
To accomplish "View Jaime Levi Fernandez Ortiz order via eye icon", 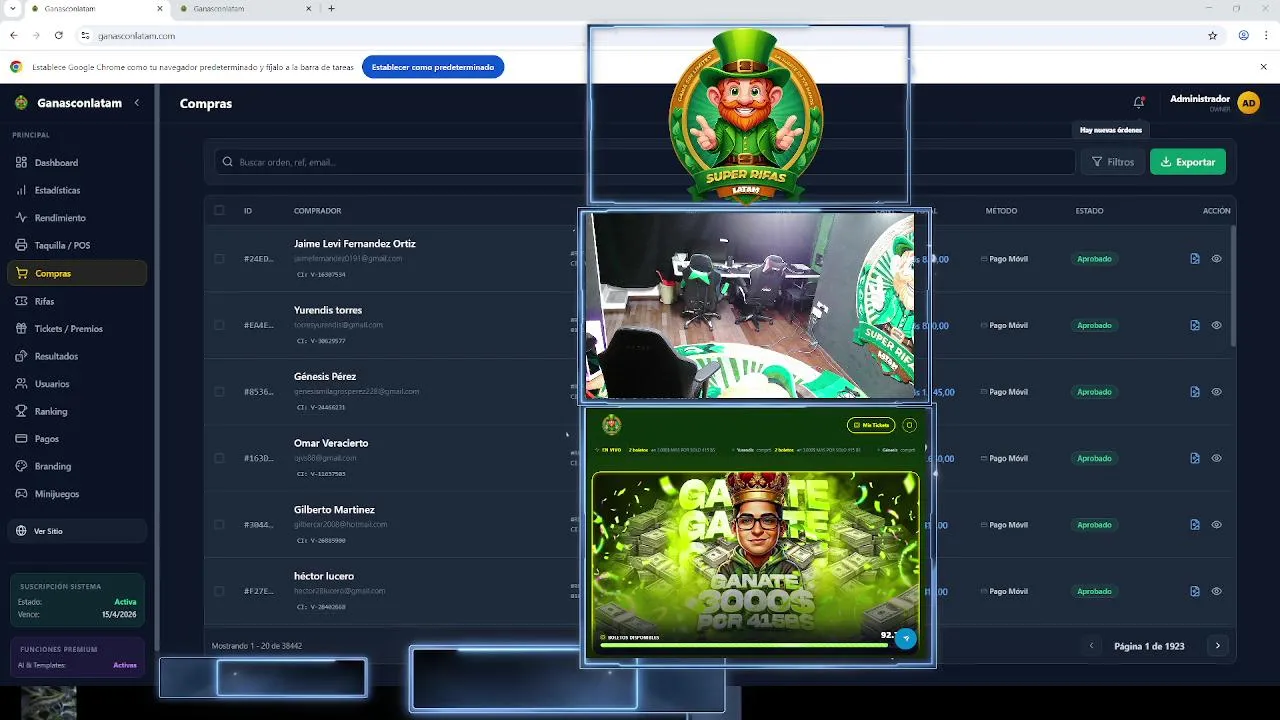I will 1217,259.
